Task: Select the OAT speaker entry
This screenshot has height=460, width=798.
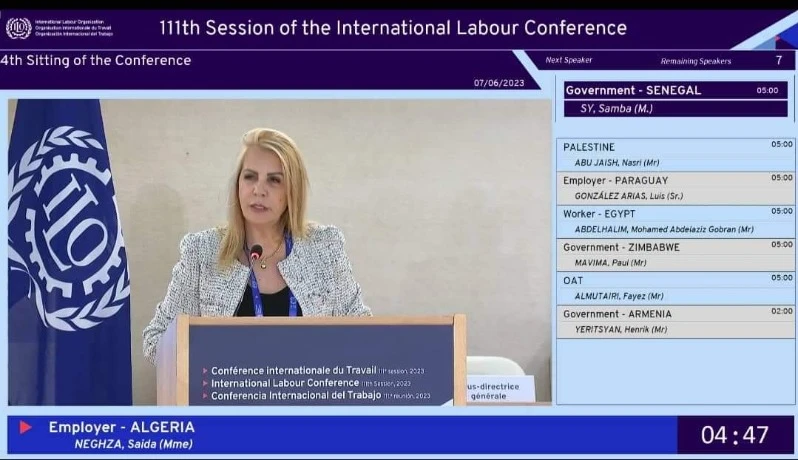Action: [x=675, y=288]
